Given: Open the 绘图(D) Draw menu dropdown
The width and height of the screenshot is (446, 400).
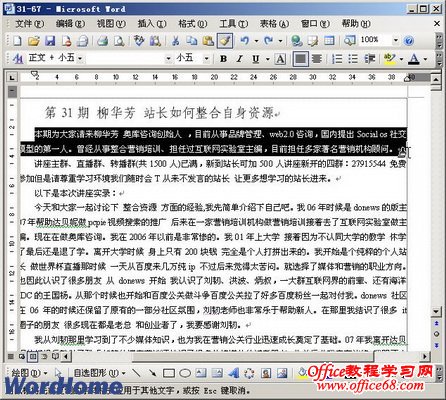Looking at the screenshot, I should pyautogui.click(x=29, y=373).
